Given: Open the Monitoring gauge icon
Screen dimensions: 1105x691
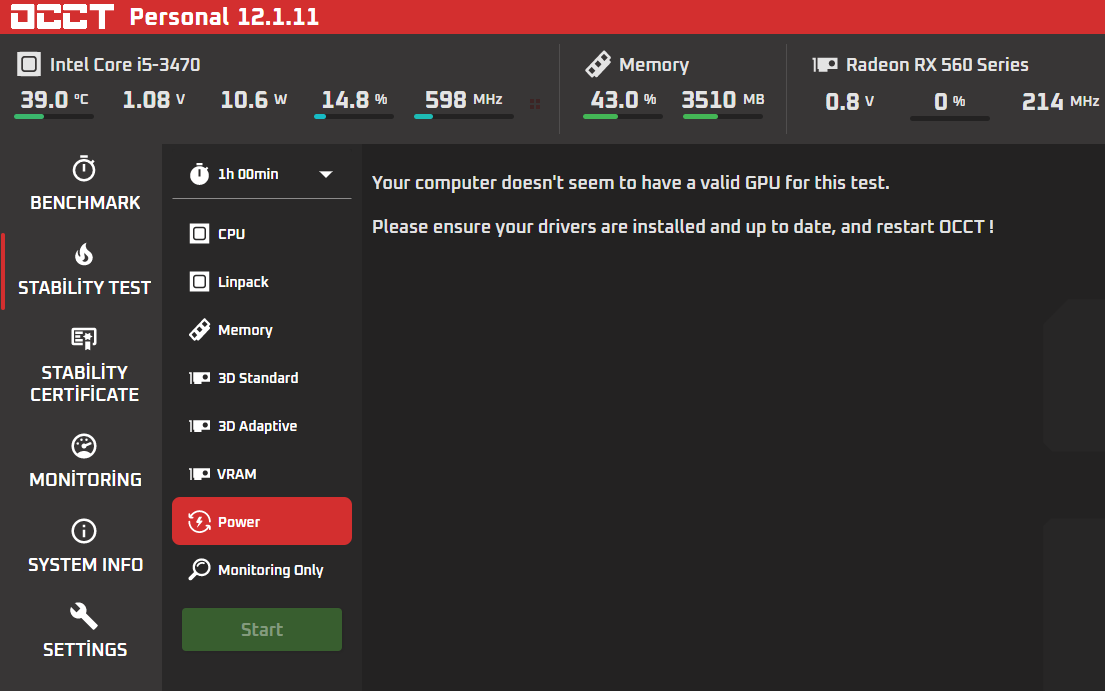Looking at the screenshot, I should [x=84, y=446].
